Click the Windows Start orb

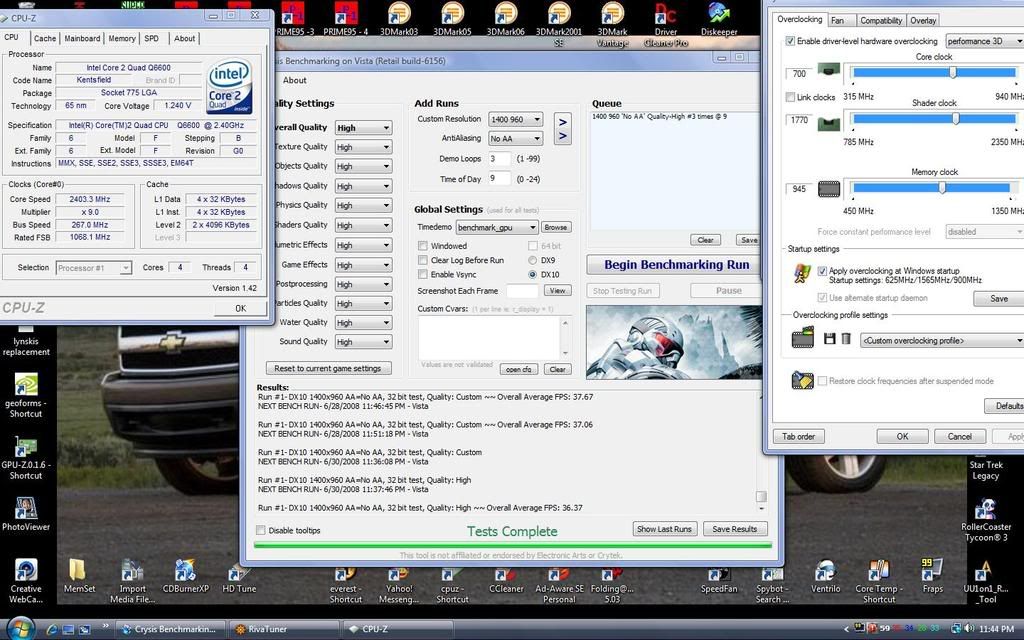pyautogui.click(x=20, y=628)
